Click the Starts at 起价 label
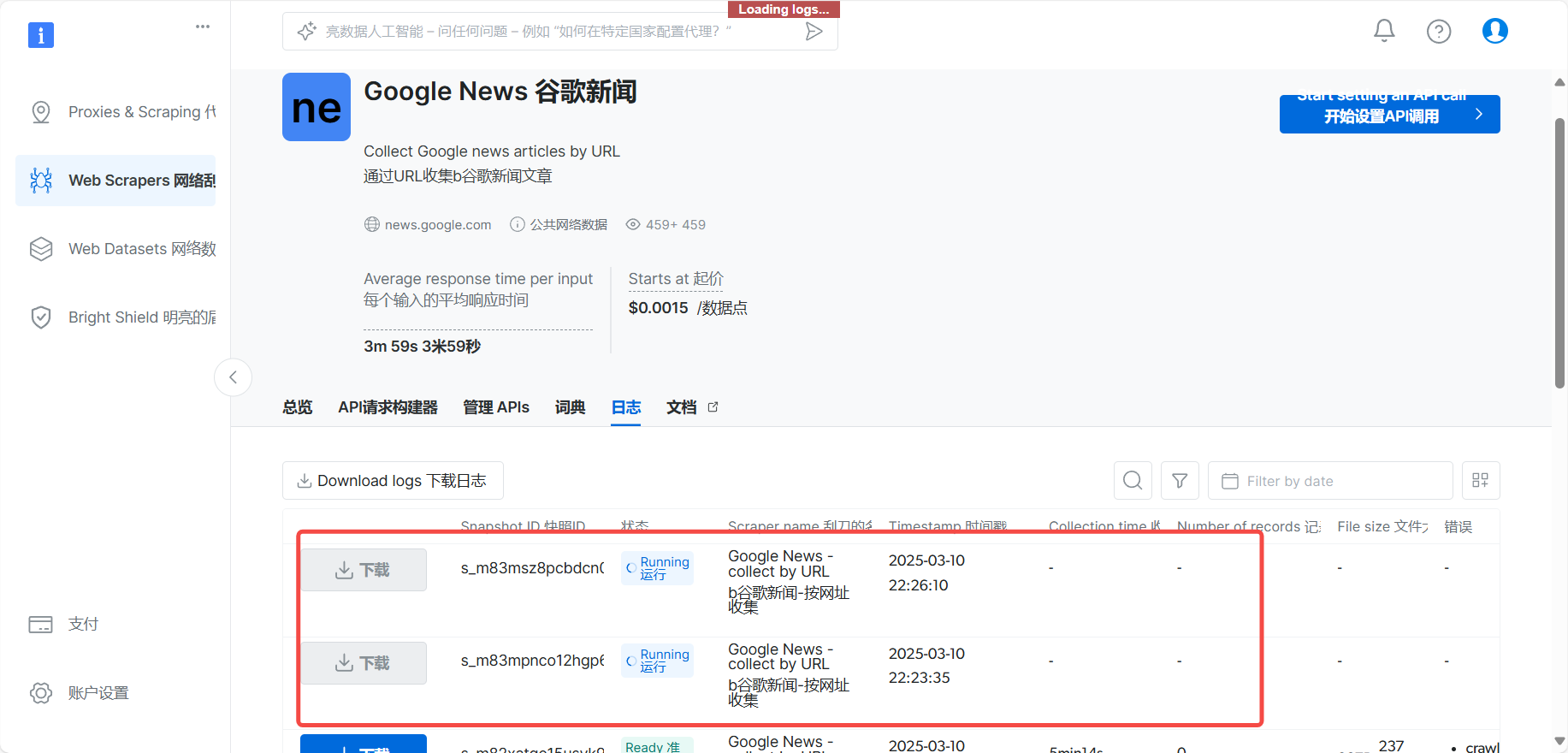 click(x=676, y=279)
